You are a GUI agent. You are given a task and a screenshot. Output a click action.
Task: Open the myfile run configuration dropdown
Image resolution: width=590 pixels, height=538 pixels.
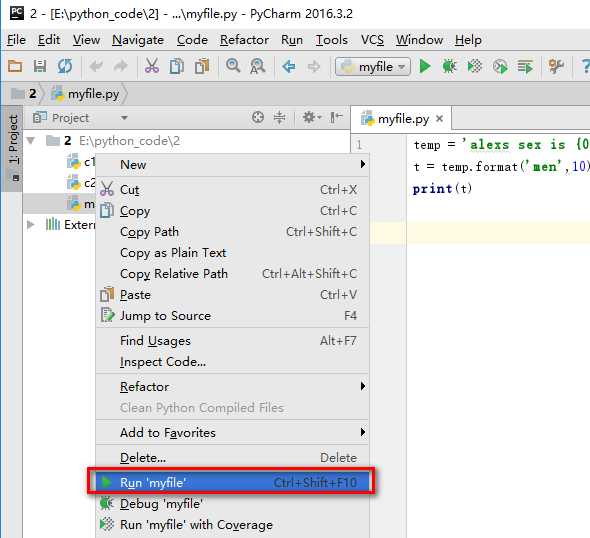[x=373, y=67]
